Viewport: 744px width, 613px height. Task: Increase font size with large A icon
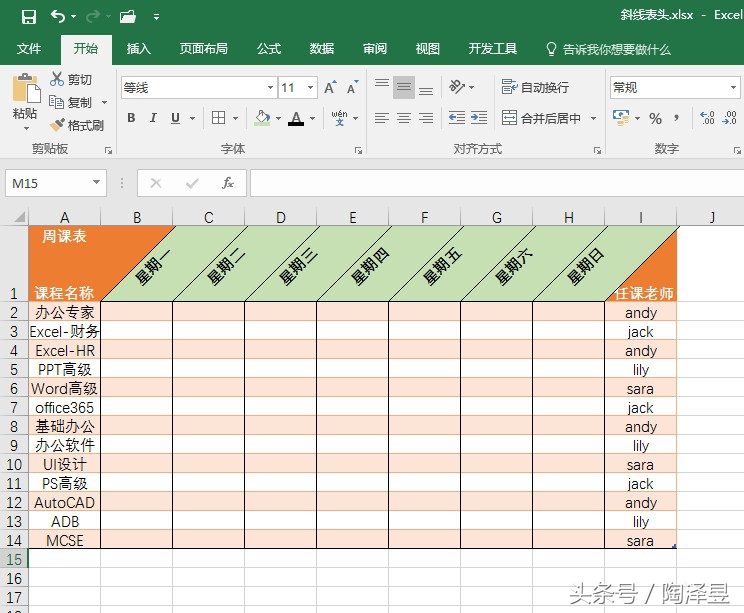[330, 87]
